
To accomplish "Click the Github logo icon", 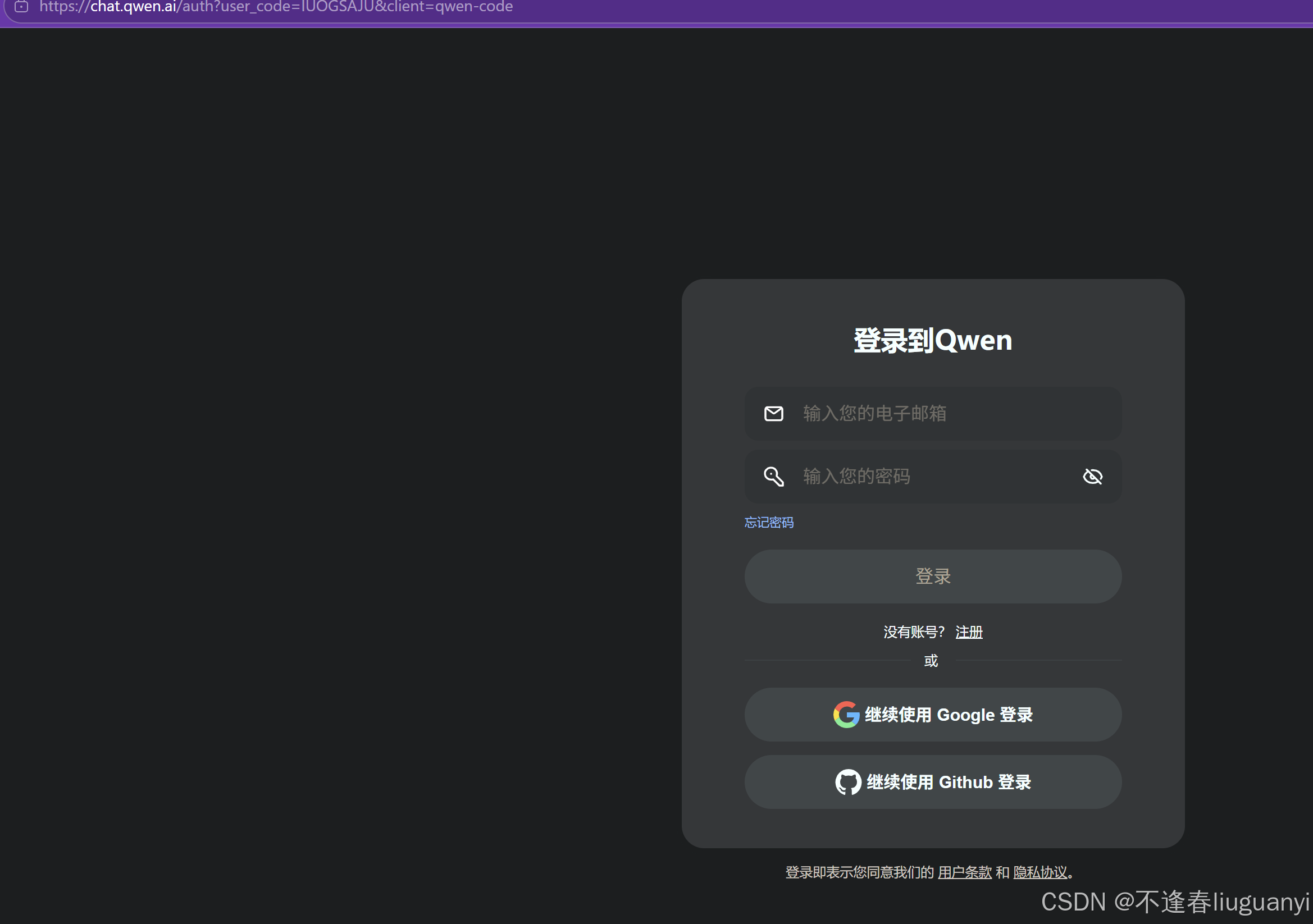I will point(846,782).
